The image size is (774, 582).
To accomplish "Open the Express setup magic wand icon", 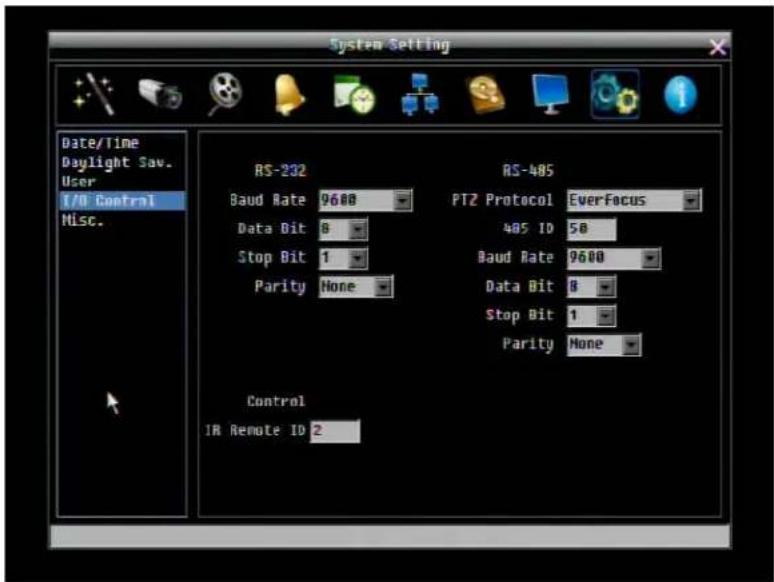I will [x=93, y=94].
